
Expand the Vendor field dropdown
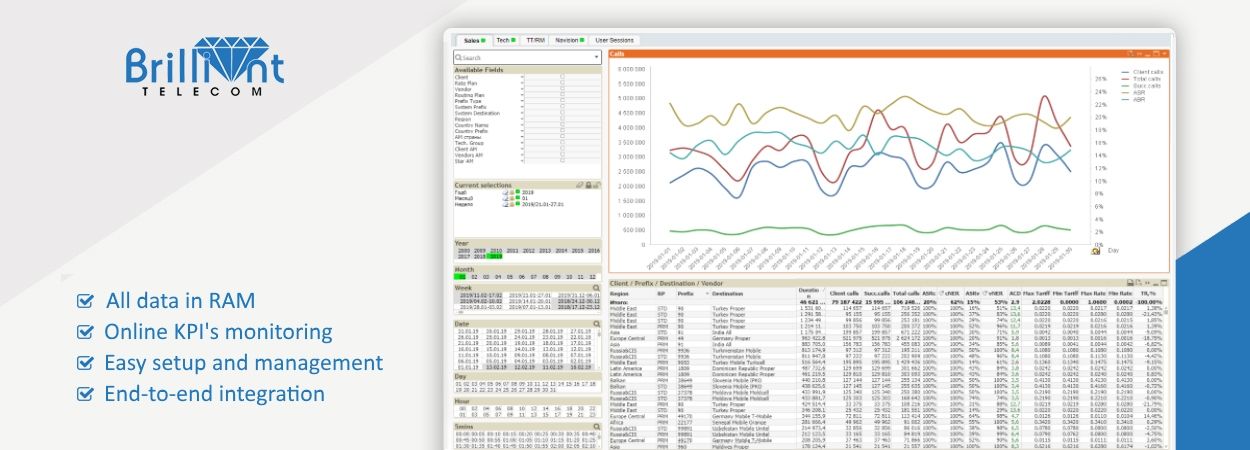[x=522, y=89]
